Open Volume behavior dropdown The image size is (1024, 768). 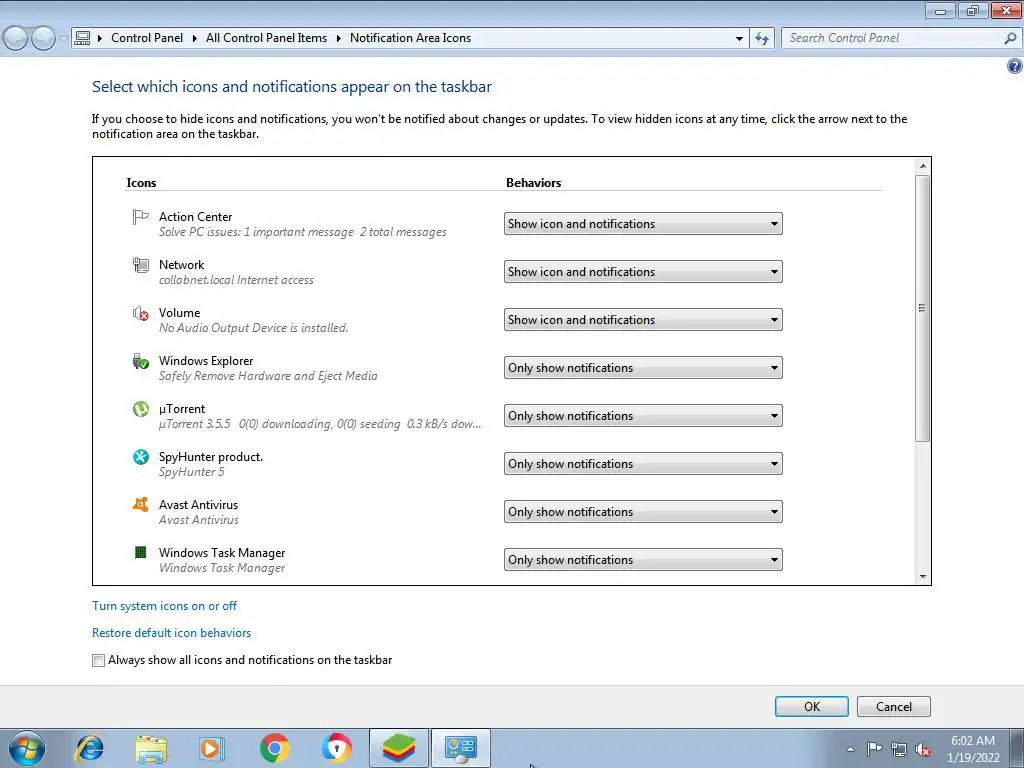click(643, 319)
